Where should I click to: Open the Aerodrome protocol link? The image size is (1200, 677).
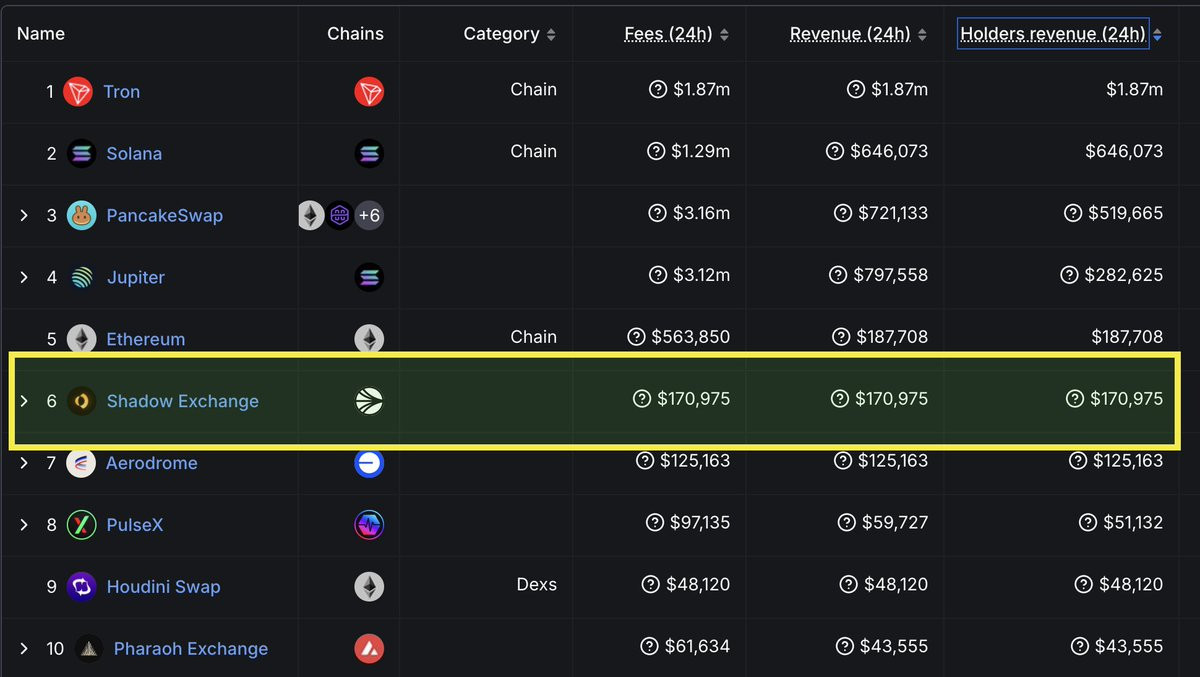[152, 463]
